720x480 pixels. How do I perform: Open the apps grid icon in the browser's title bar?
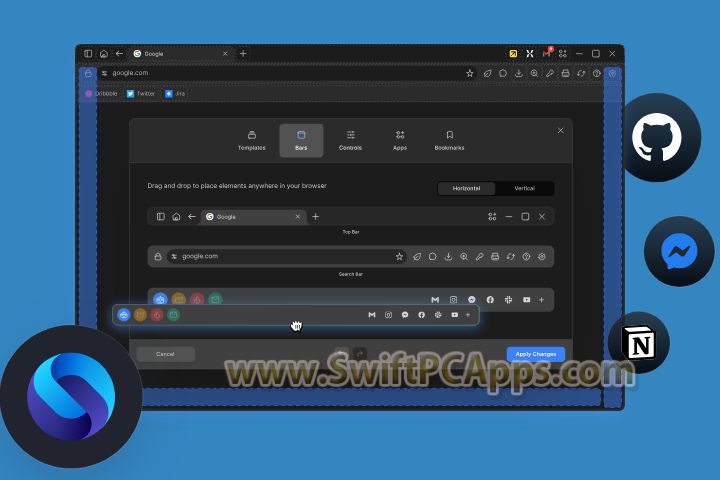click(563, 54)
